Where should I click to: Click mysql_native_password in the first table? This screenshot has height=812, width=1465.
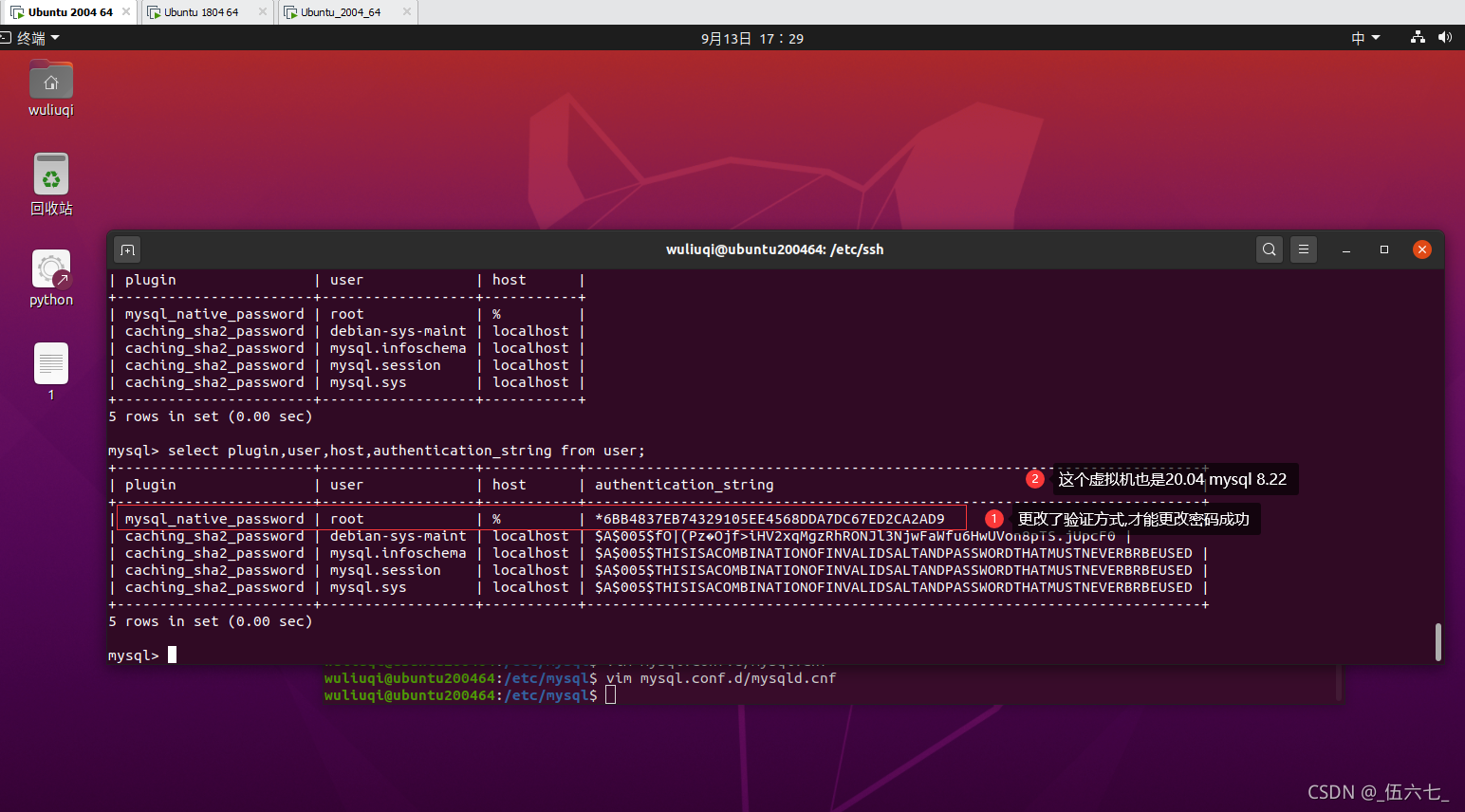pos(214,314)
